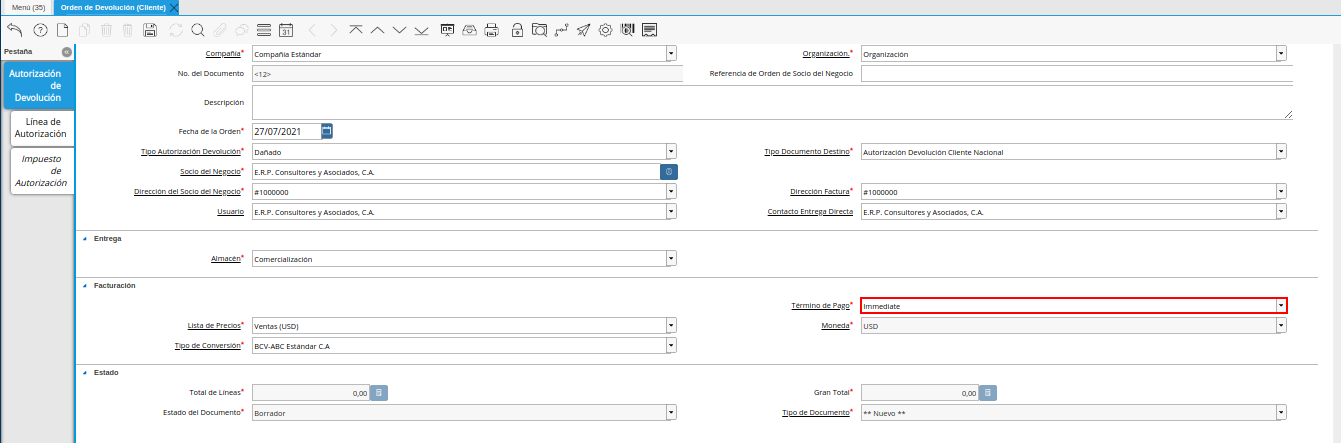The height and width of the screenshot is (443, 1341).
Task: Click the magnifier find record icon
Action: (198, 30)
